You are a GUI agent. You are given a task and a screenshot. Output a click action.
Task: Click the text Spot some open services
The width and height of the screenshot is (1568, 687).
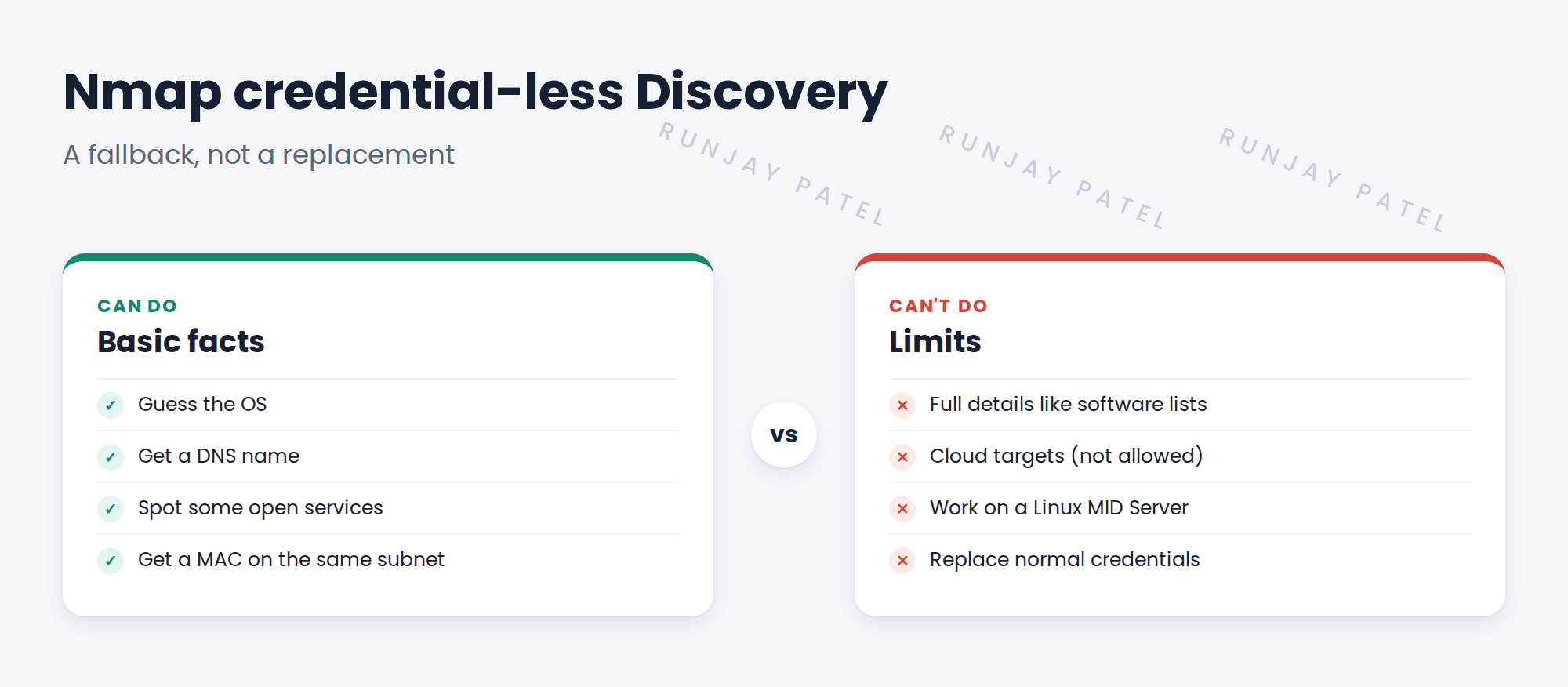click(260, 508)
